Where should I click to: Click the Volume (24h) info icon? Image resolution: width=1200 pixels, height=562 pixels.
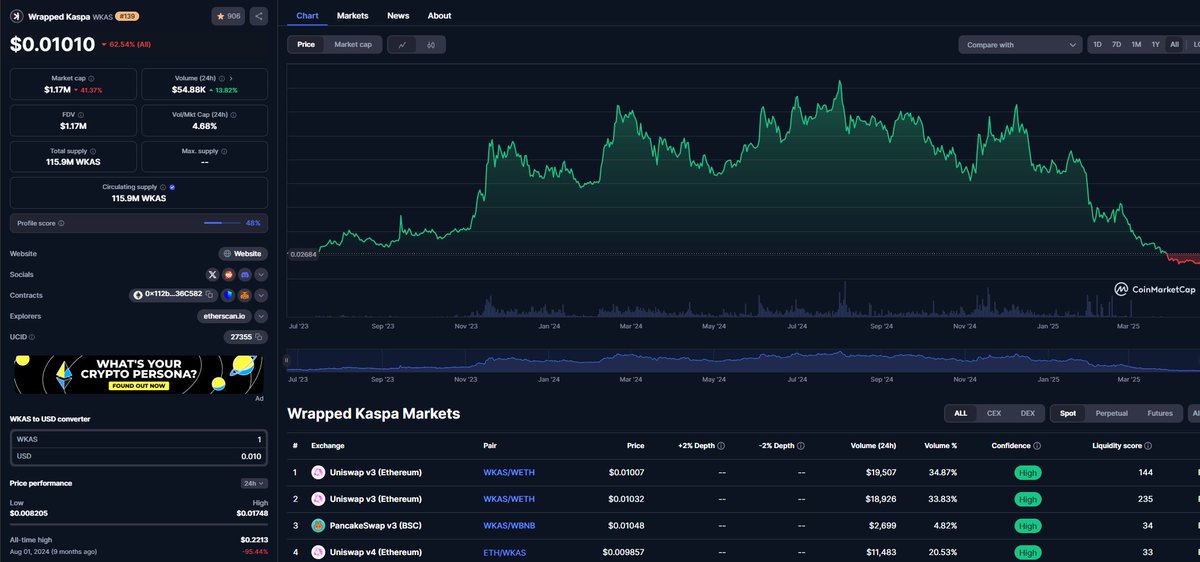(222, 78)
